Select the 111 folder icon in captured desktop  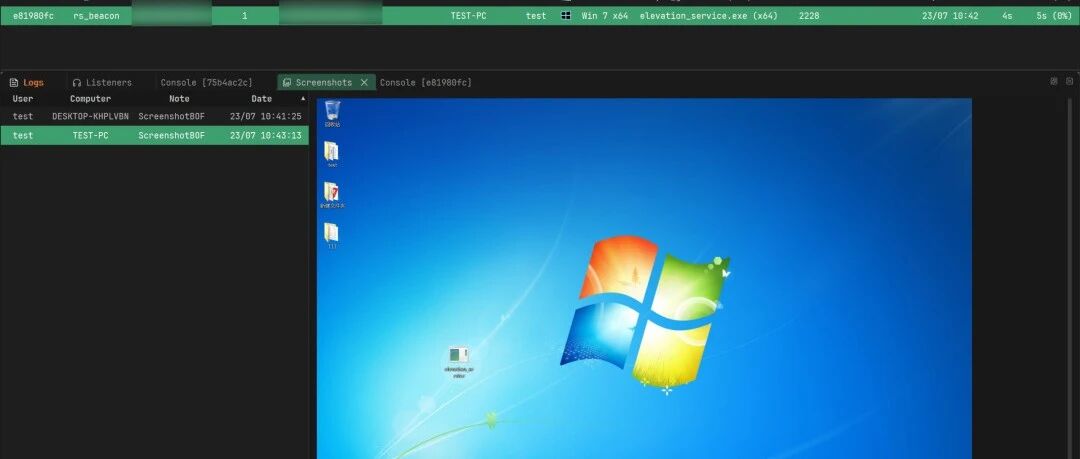click(332, 235)
